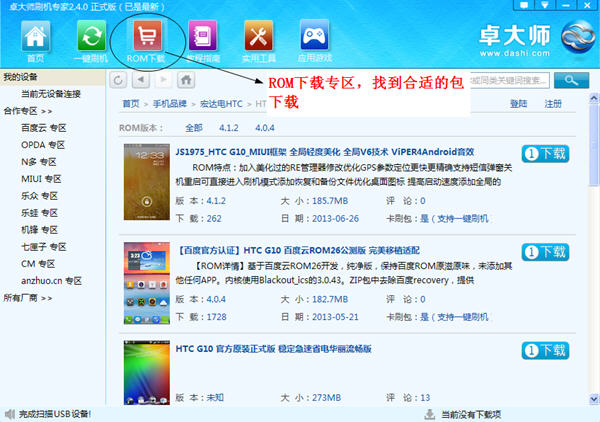The width and height of the screenshot is (600, 422).
Task: Click the www.dashi.com website text
Action: 515,54
